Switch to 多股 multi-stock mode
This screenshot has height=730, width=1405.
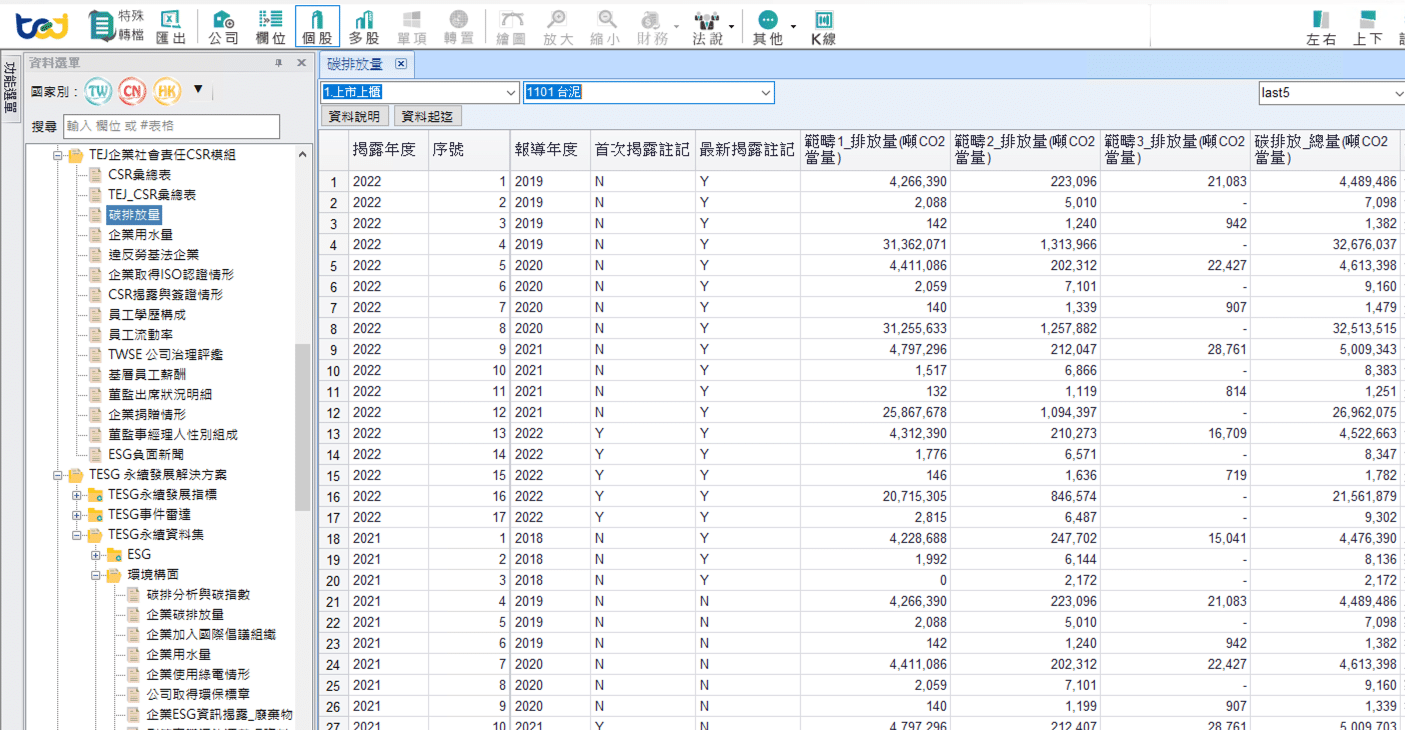[363, 26]
